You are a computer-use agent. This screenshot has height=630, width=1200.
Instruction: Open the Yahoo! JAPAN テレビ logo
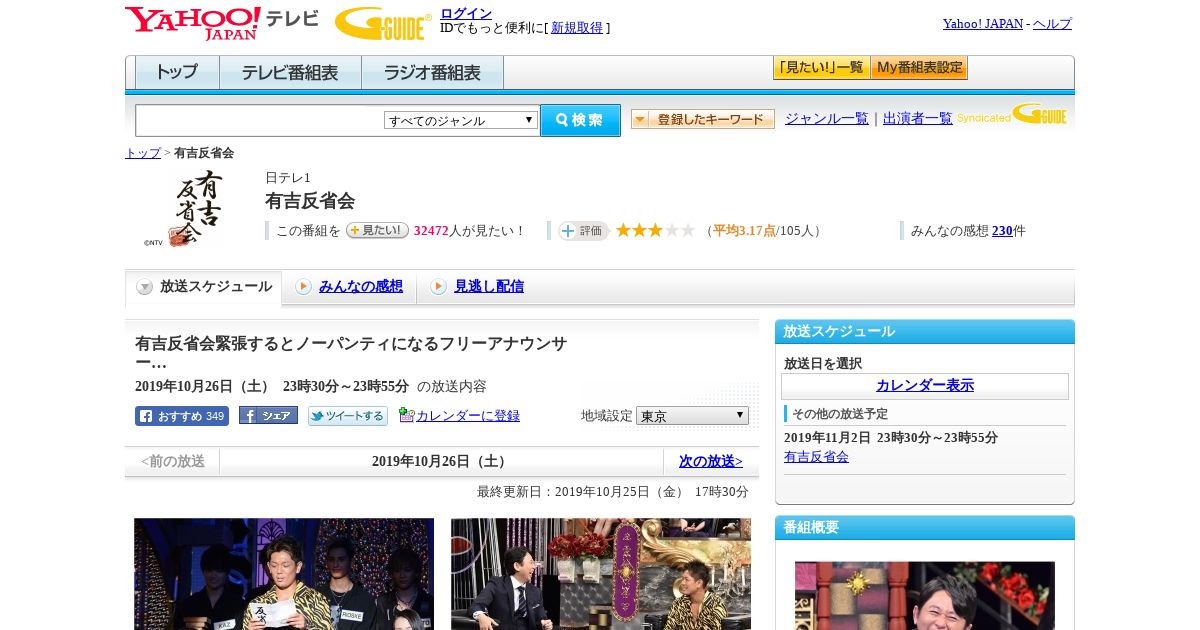click(x=222, y=22)
